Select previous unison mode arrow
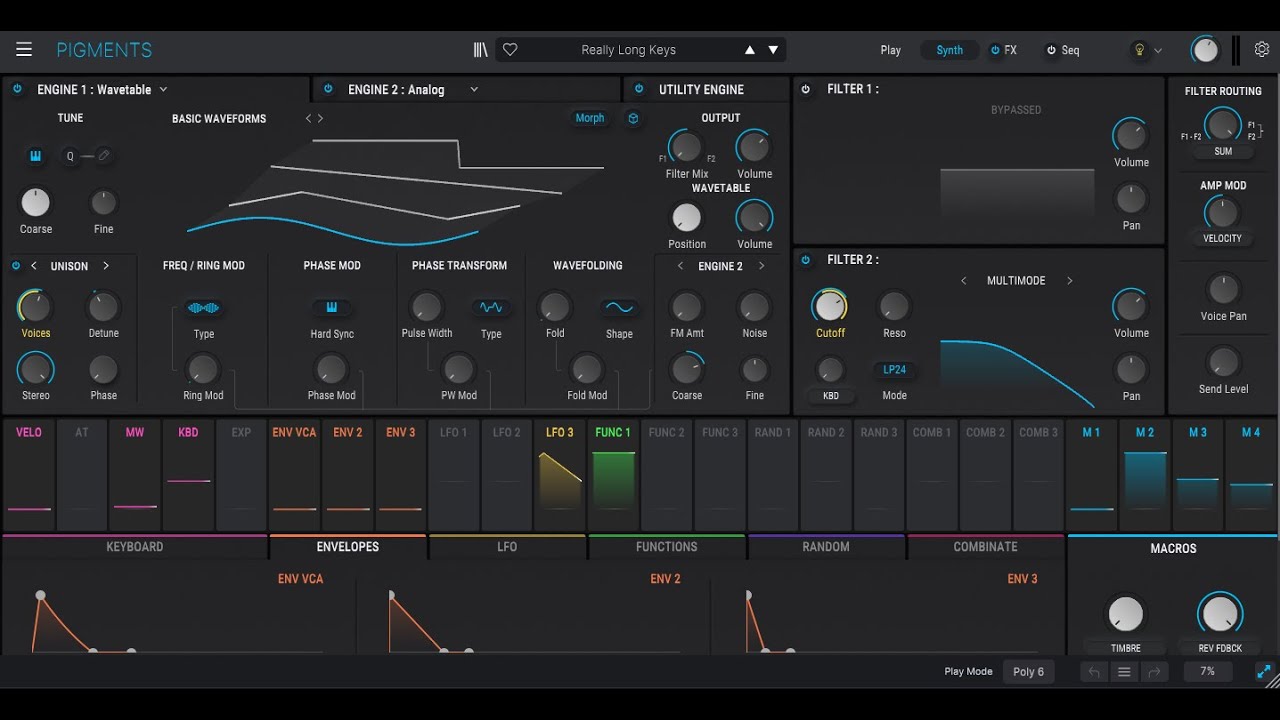1280x720 pixels. (34, 266)
